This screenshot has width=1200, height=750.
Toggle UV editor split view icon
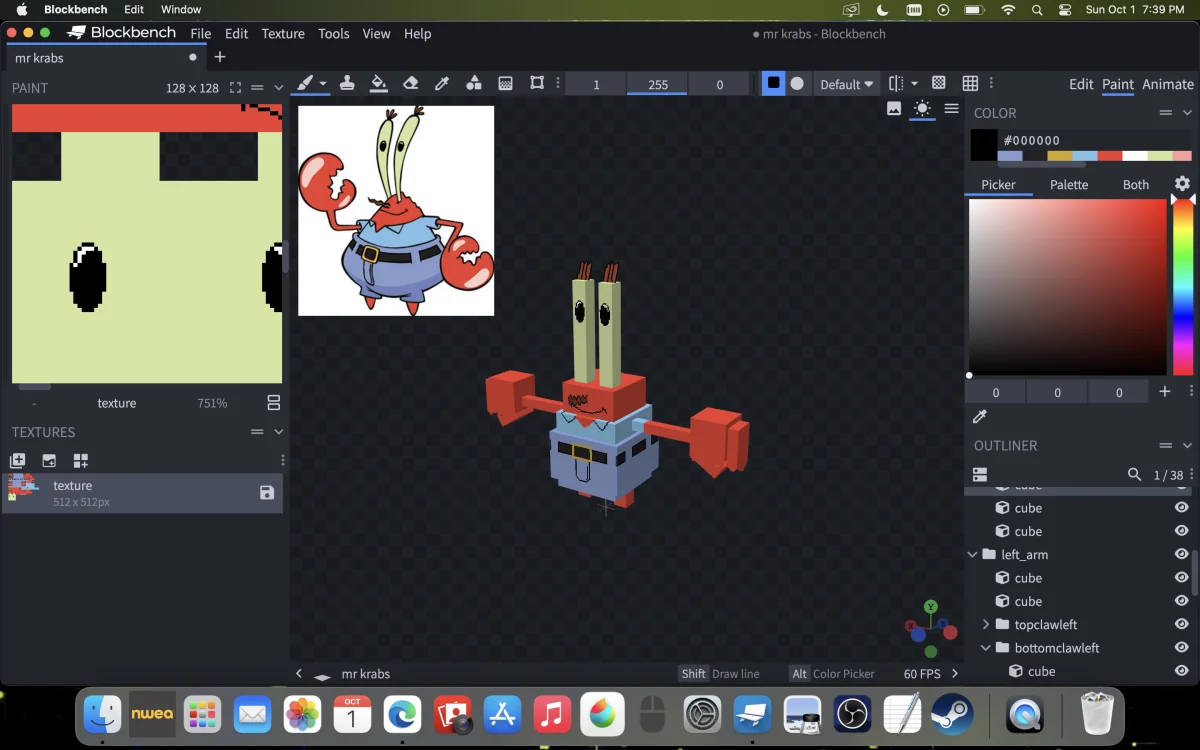(x=273, y=403)
